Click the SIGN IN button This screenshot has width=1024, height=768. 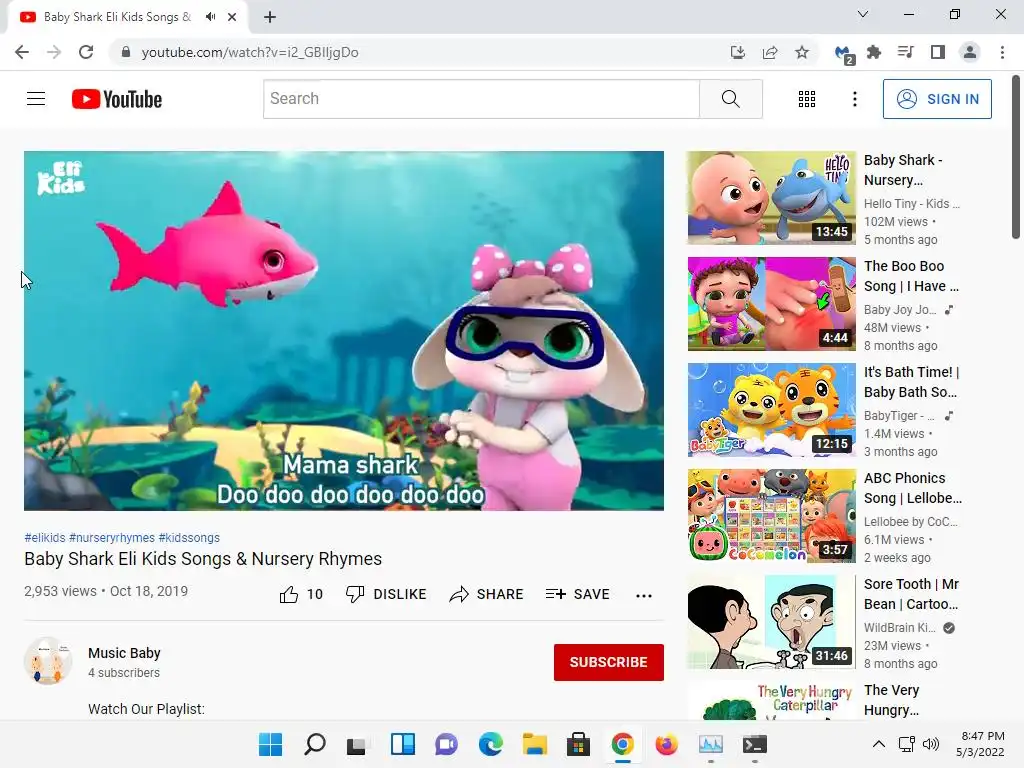937,99
